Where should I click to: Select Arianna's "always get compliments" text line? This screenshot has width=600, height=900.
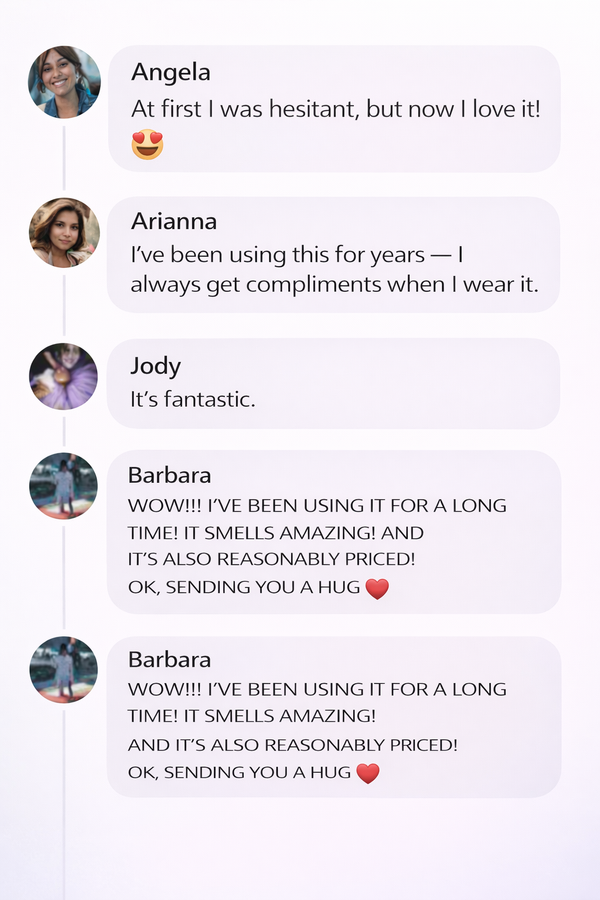pyautogui.click(x=334, y=284)
